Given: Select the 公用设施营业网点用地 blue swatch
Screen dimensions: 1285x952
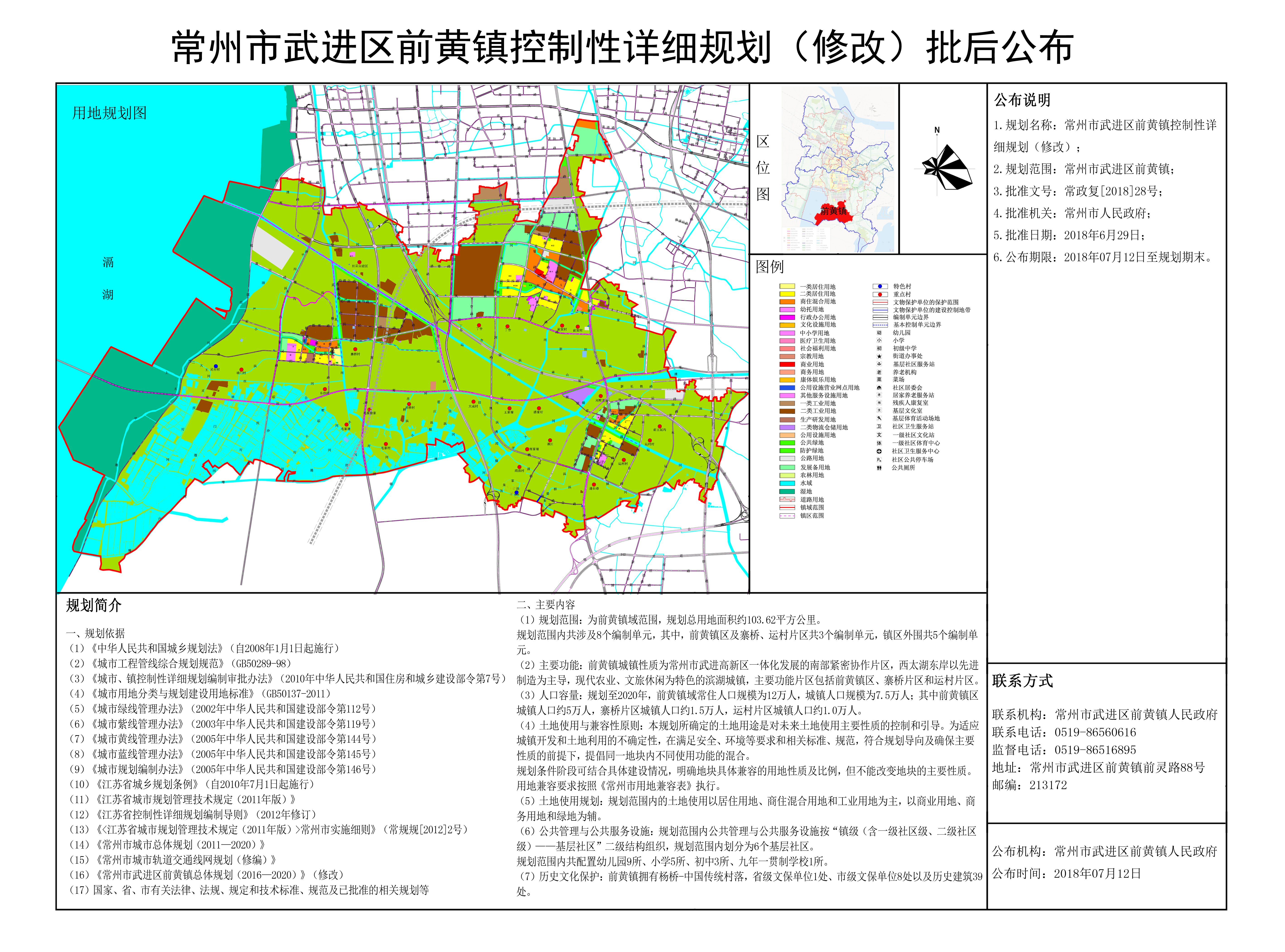Looking at the screenshot, I should pos(787,388).
